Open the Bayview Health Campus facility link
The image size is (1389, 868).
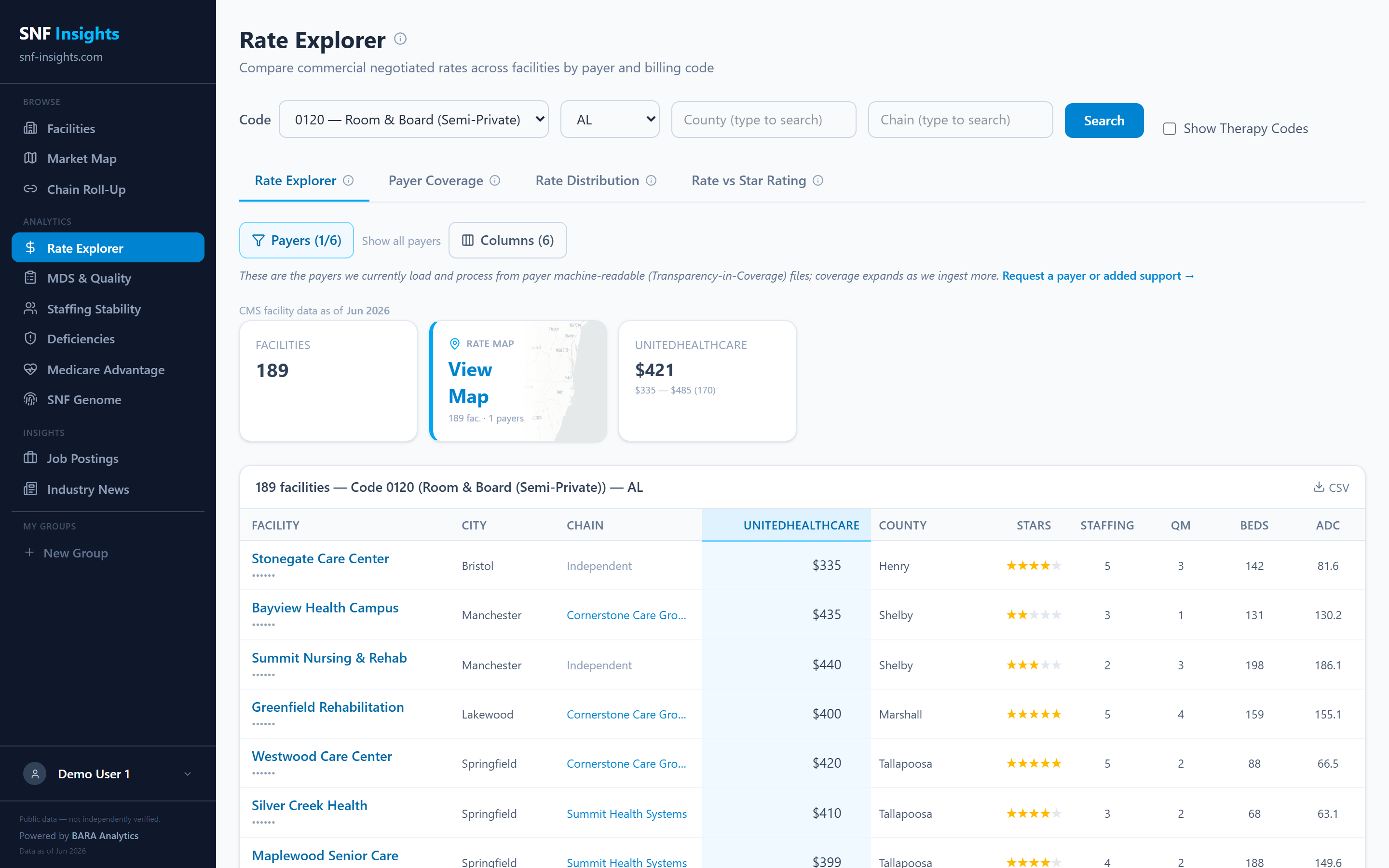pyautogui.click(x=325, y=608)
